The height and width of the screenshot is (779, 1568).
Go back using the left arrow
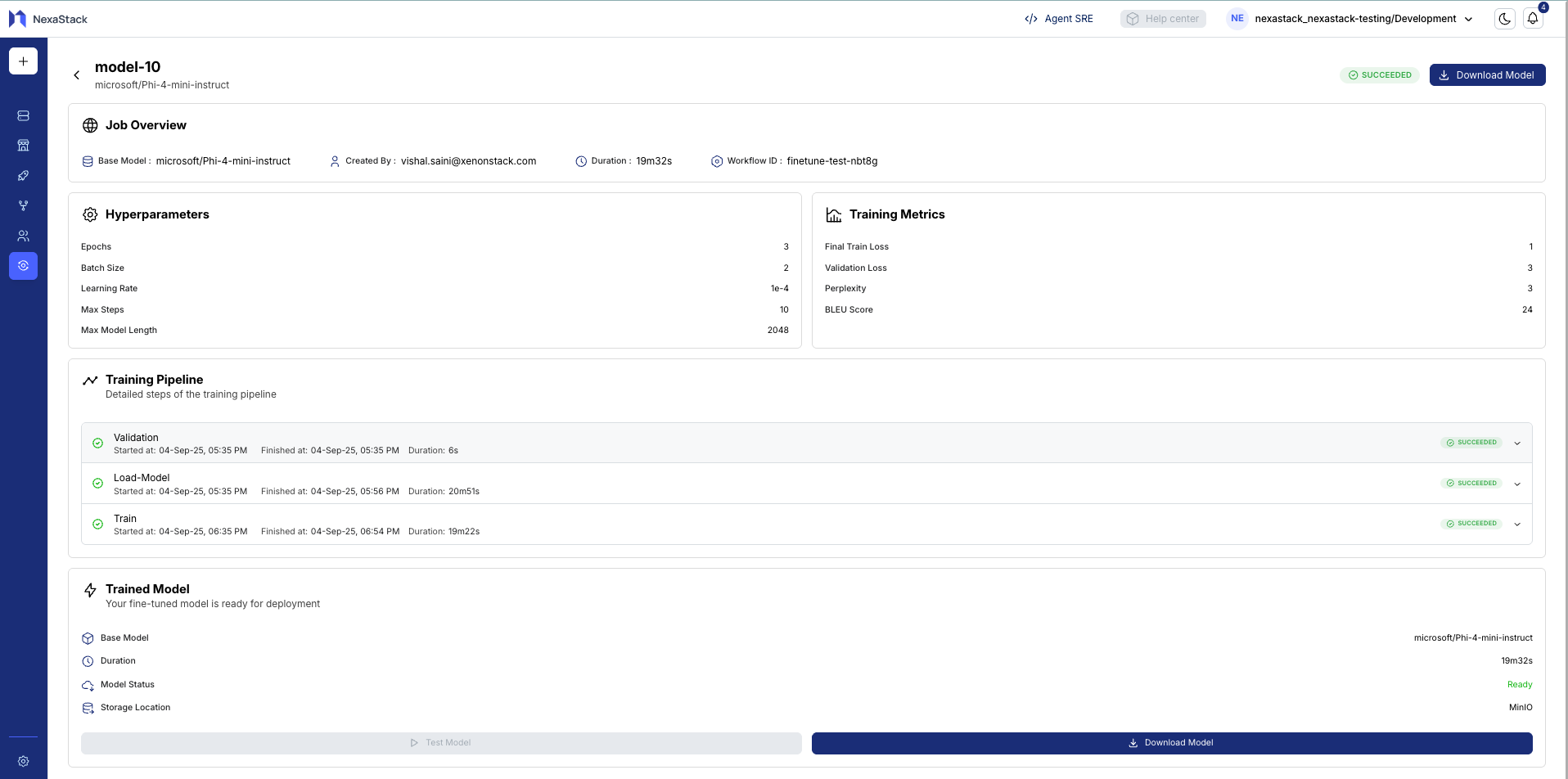pyautogui.click(x=77, y=75)
